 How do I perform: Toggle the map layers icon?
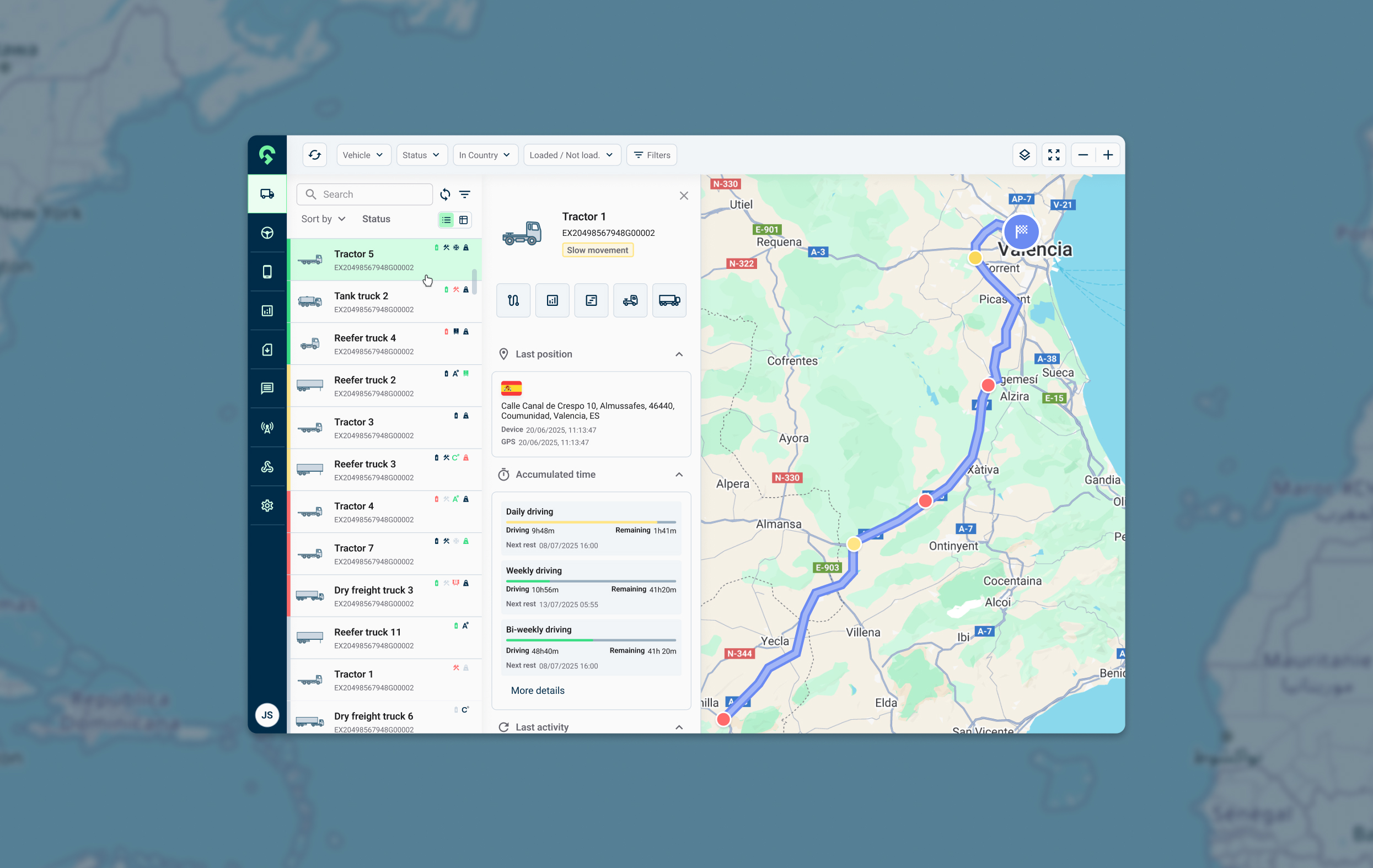(x=1025, y=154)
